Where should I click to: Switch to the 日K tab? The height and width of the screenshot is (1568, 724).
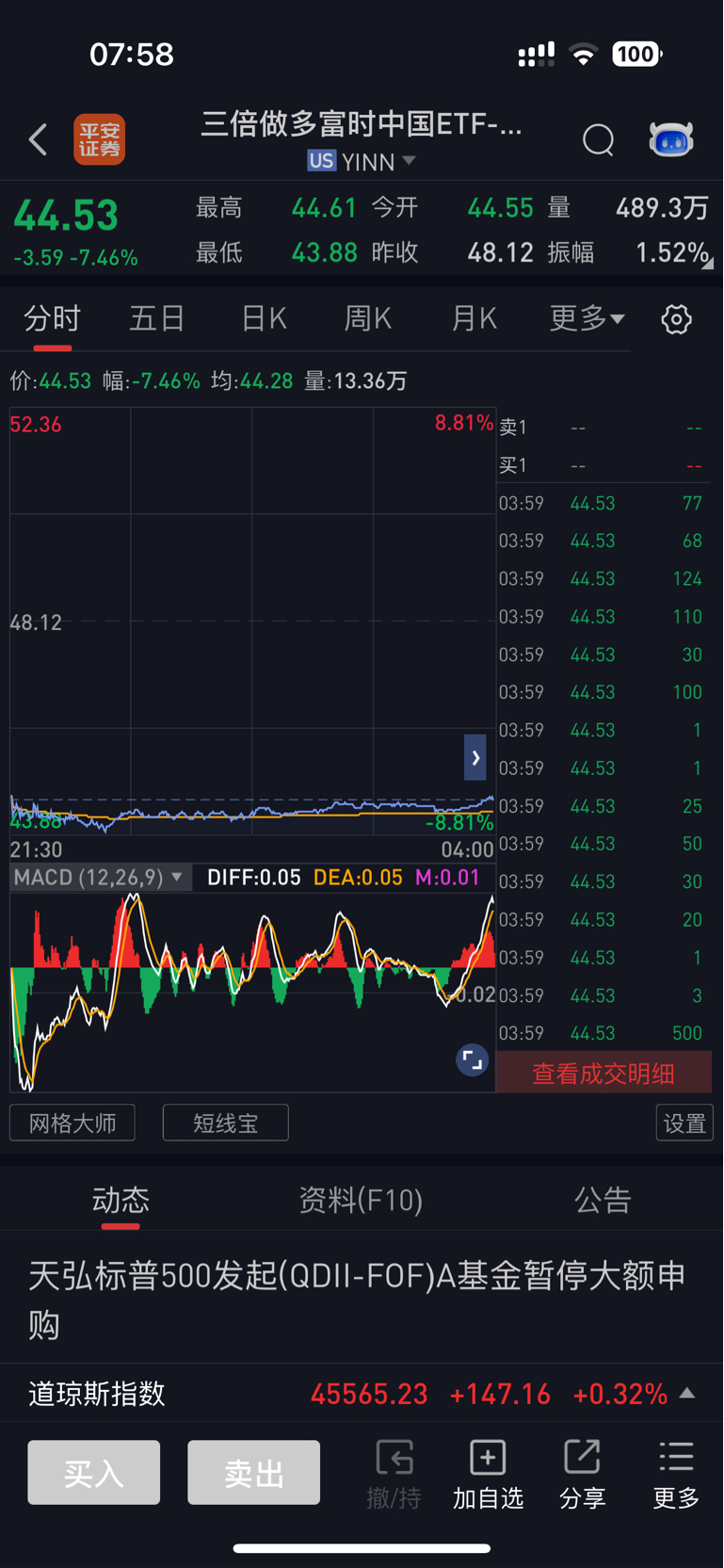264,318
